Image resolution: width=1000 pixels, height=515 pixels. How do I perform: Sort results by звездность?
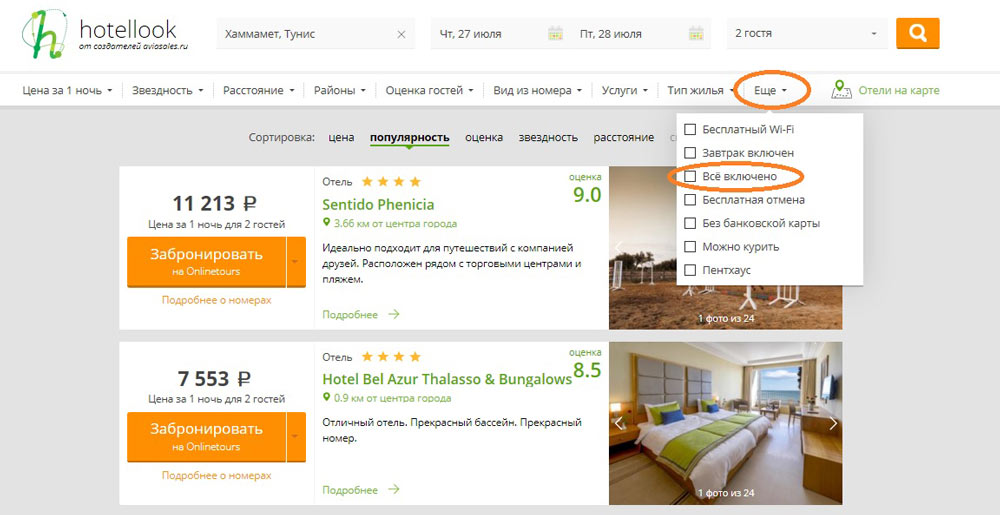548,137
